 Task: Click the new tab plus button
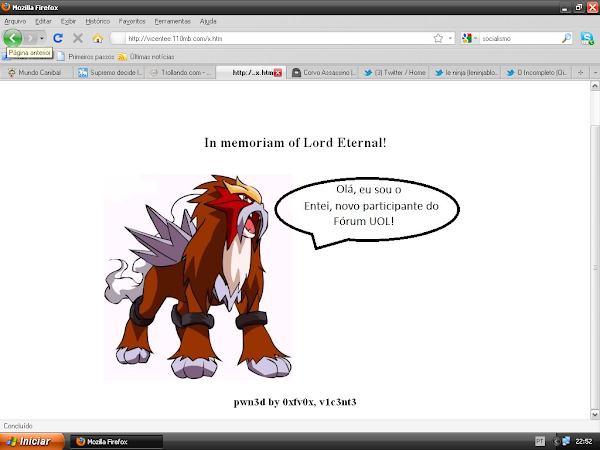tap(580, 72)
